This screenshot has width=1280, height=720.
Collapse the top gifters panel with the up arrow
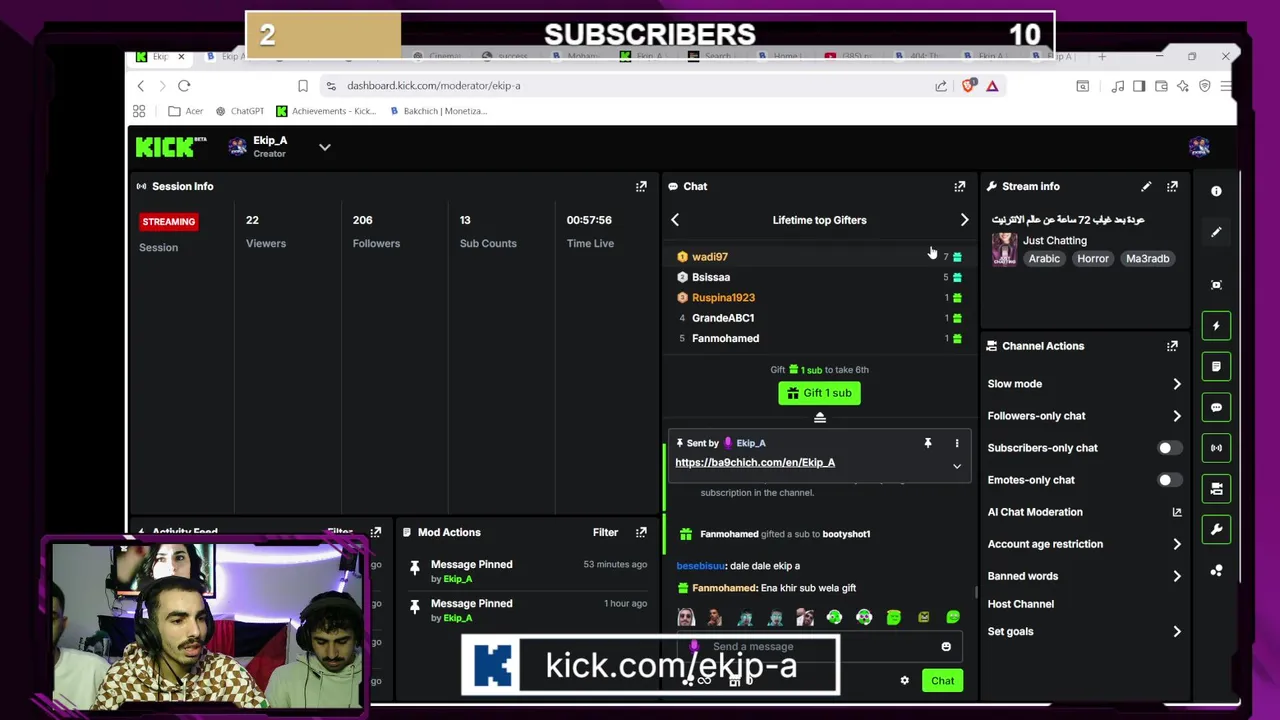pos(820,418)
